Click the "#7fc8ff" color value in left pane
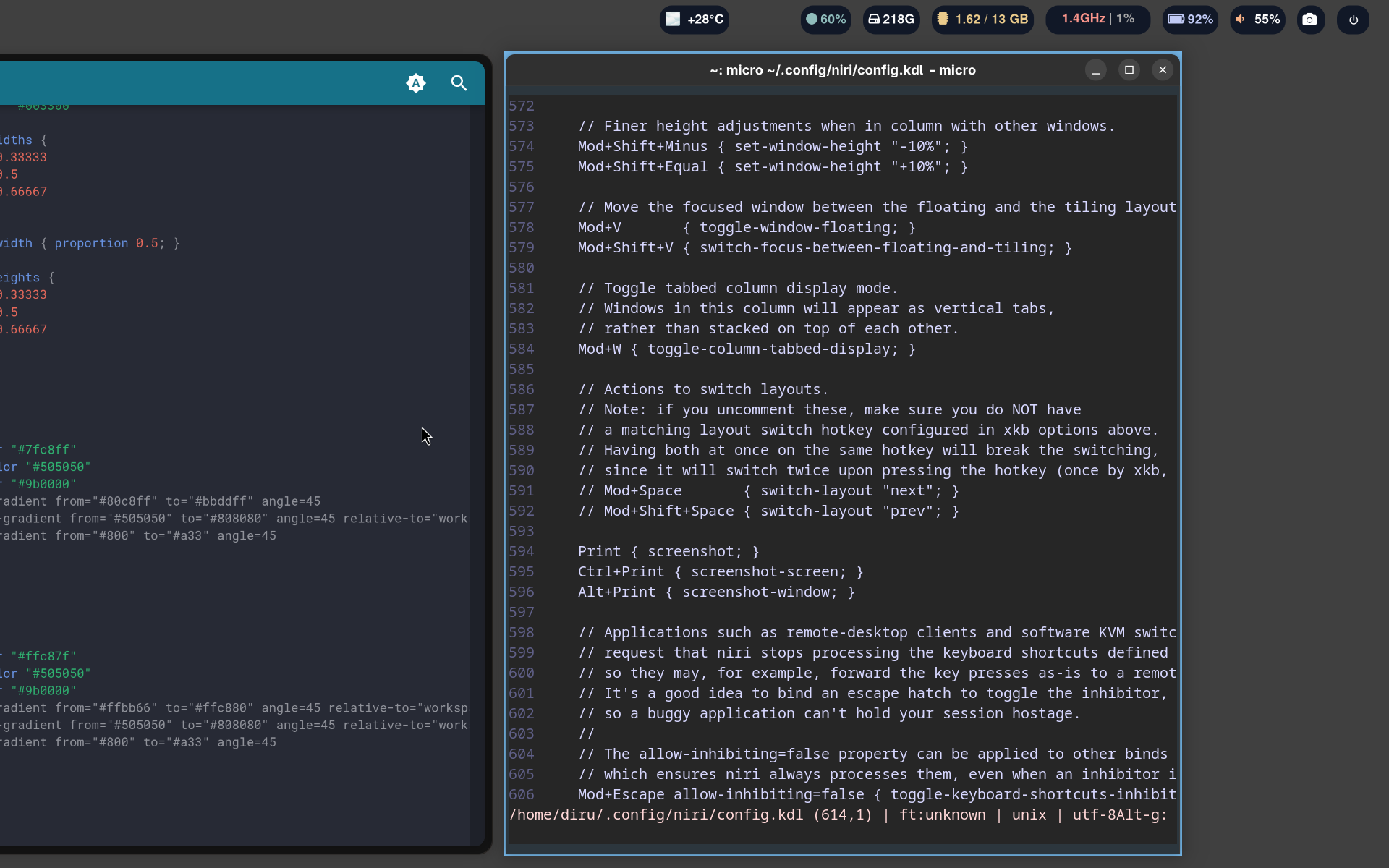This screenshot has height=868, width=1389. point(43,450)
